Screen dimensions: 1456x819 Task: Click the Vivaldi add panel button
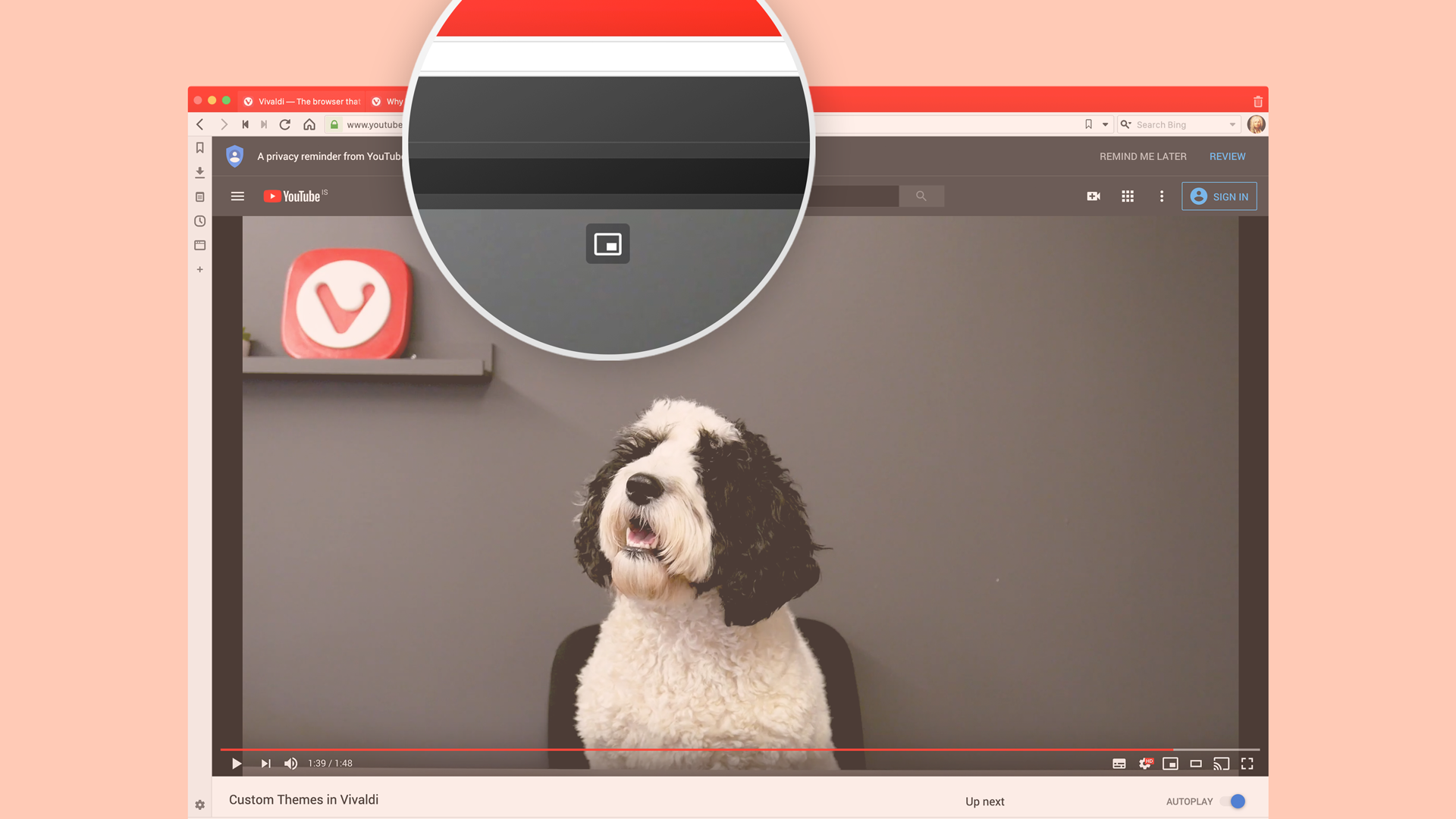coord(200,269)
